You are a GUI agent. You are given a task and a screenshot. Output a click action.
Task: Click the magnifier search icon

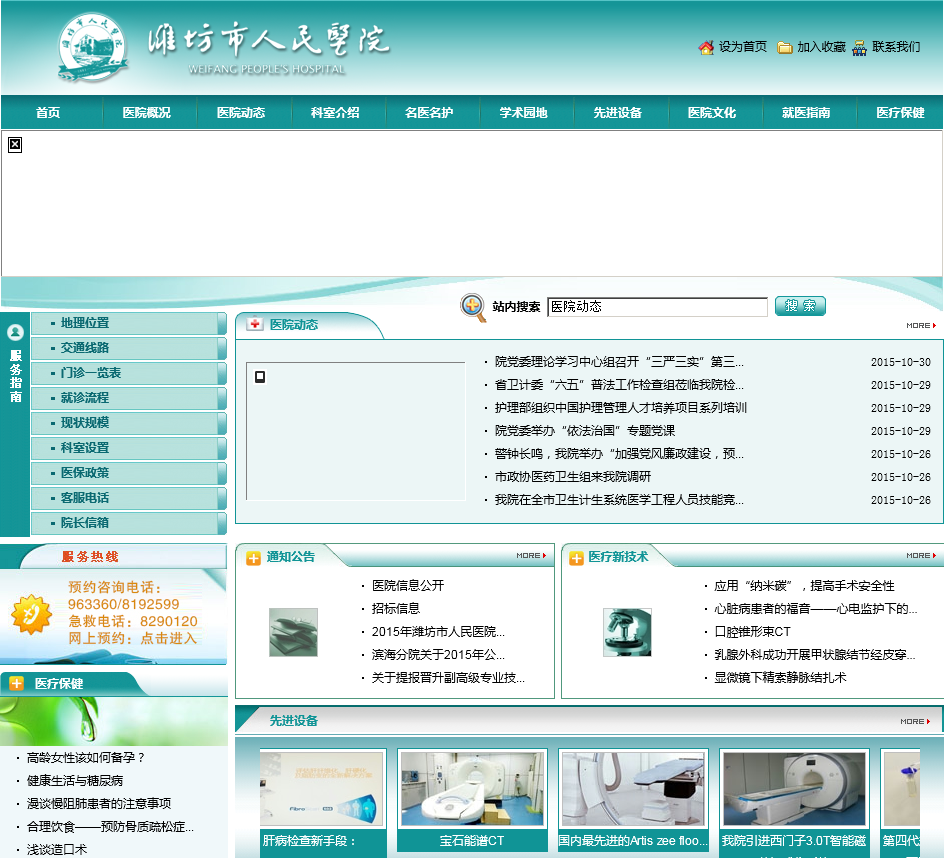point(473,307)
